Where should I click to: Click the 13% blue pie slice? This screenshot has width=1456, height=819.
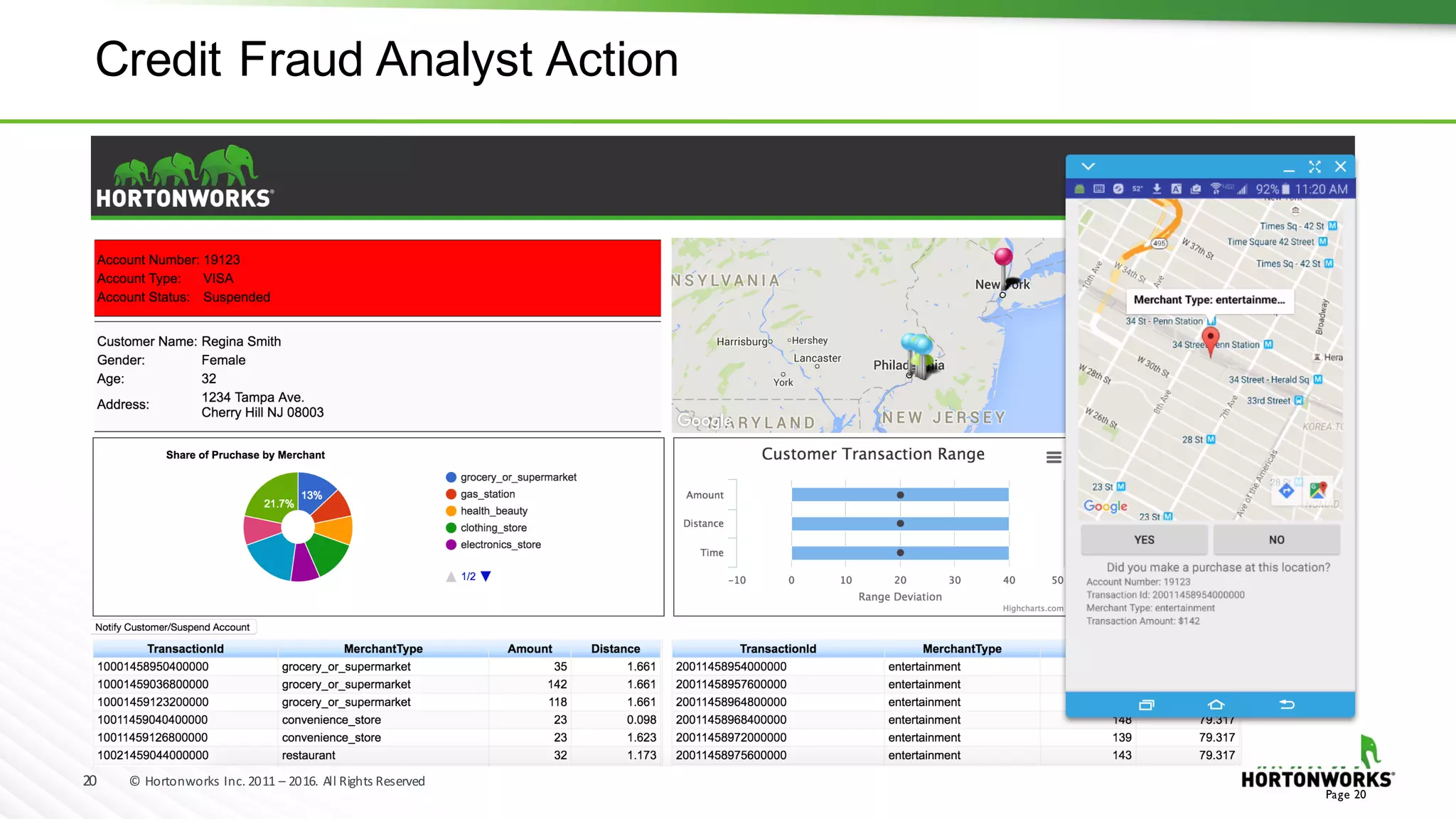click(x=315, y=492)
